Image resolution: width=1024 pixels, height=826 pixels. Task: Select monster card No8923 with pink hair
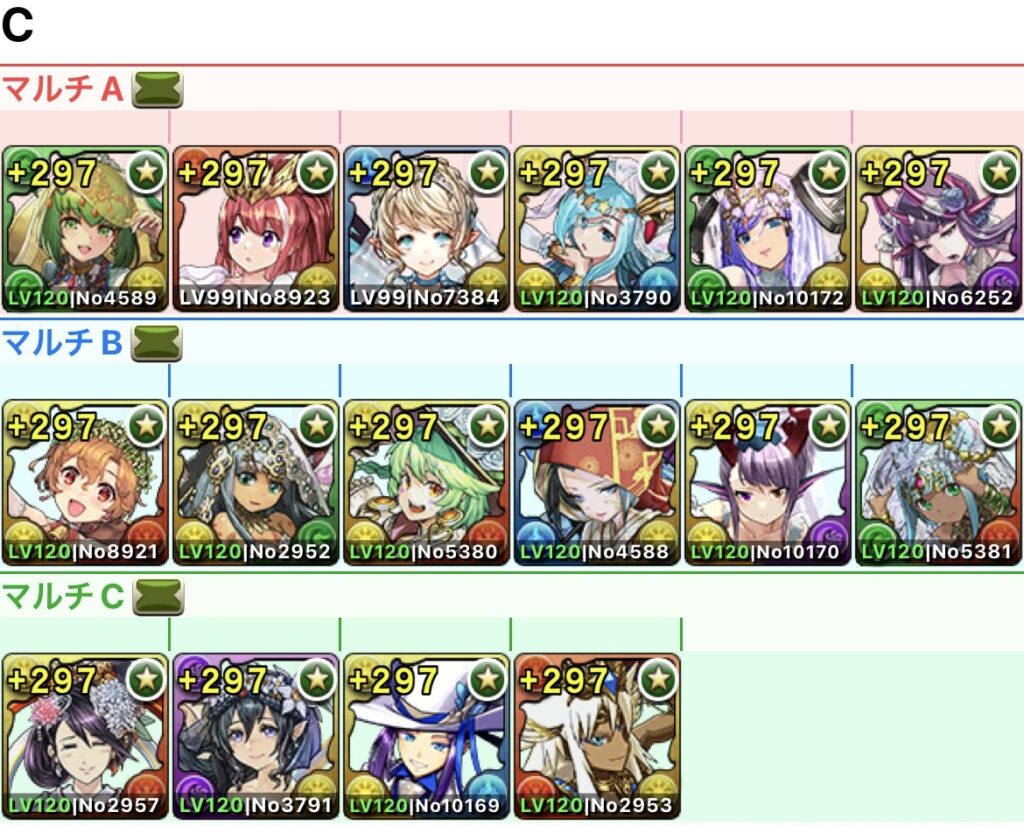255,229
